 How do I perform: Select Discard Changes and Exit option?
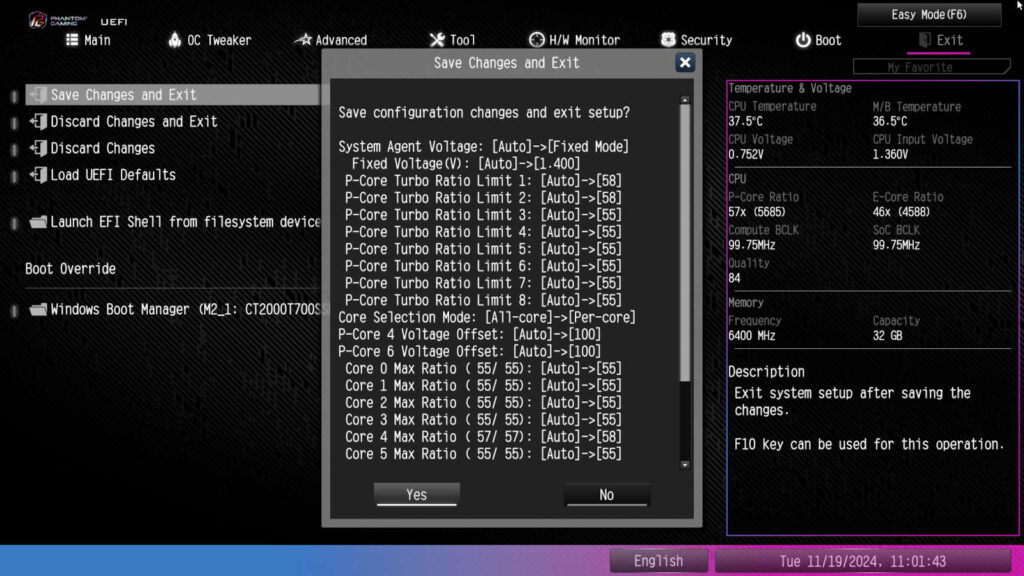(133, 121)
